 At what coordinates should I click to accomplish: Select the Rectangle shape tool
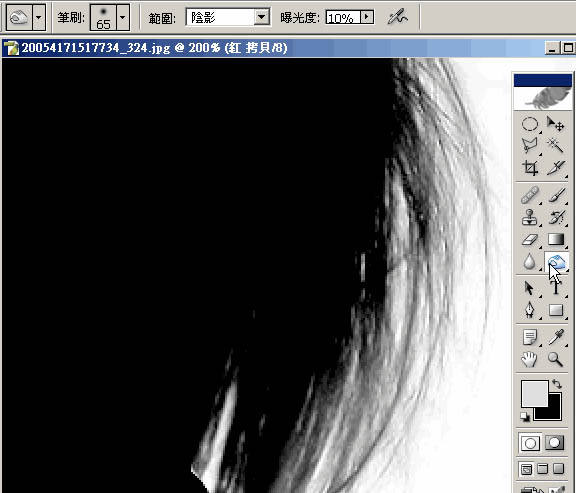(x=555, y=310)
